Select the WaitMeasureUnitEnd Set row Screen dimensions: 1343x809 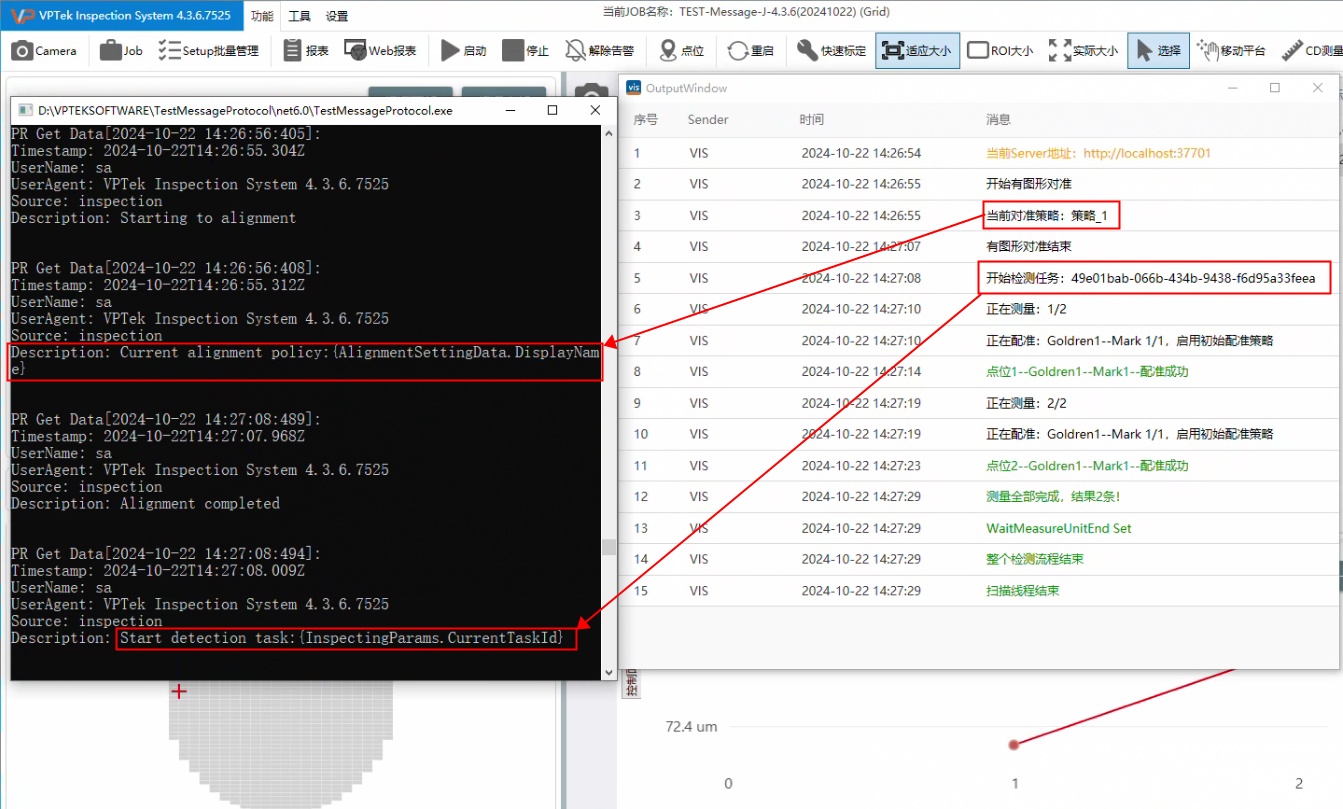click(x=978, y=528)
